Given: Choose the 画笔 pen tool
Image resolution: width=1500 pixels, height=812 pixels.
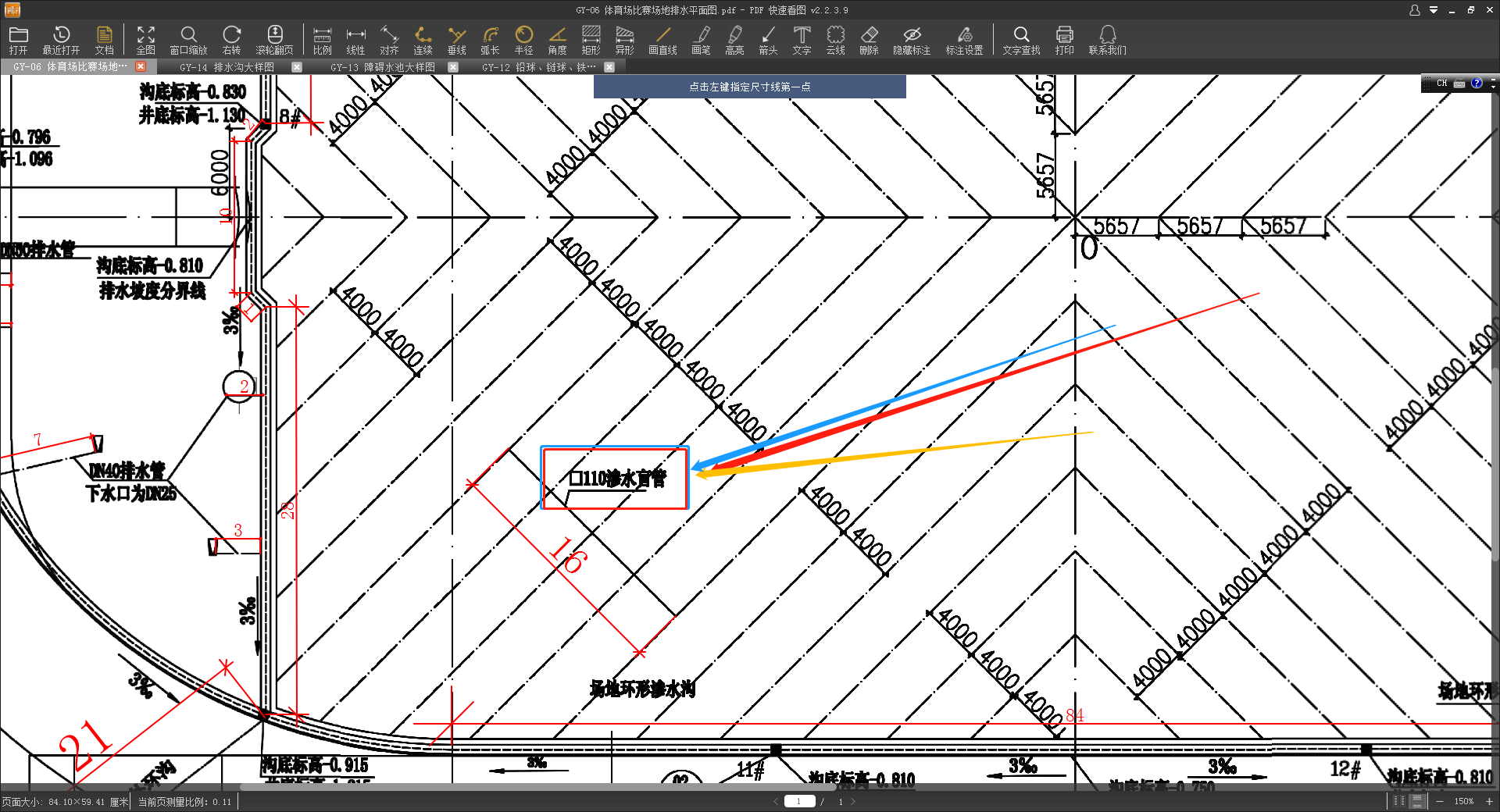Looking at the screenshot, I should [701, 40].
